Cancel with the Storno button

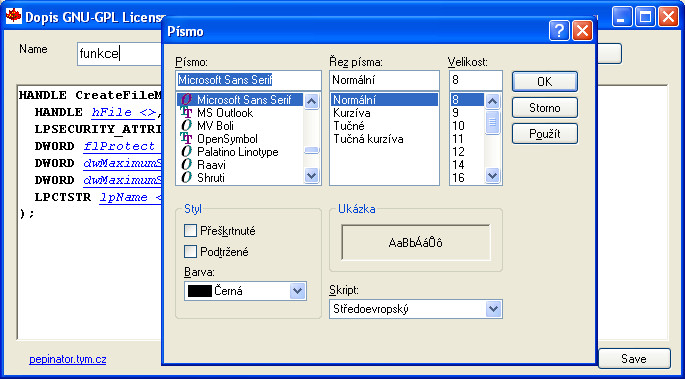pyautogui.click(x=545, y=107)
